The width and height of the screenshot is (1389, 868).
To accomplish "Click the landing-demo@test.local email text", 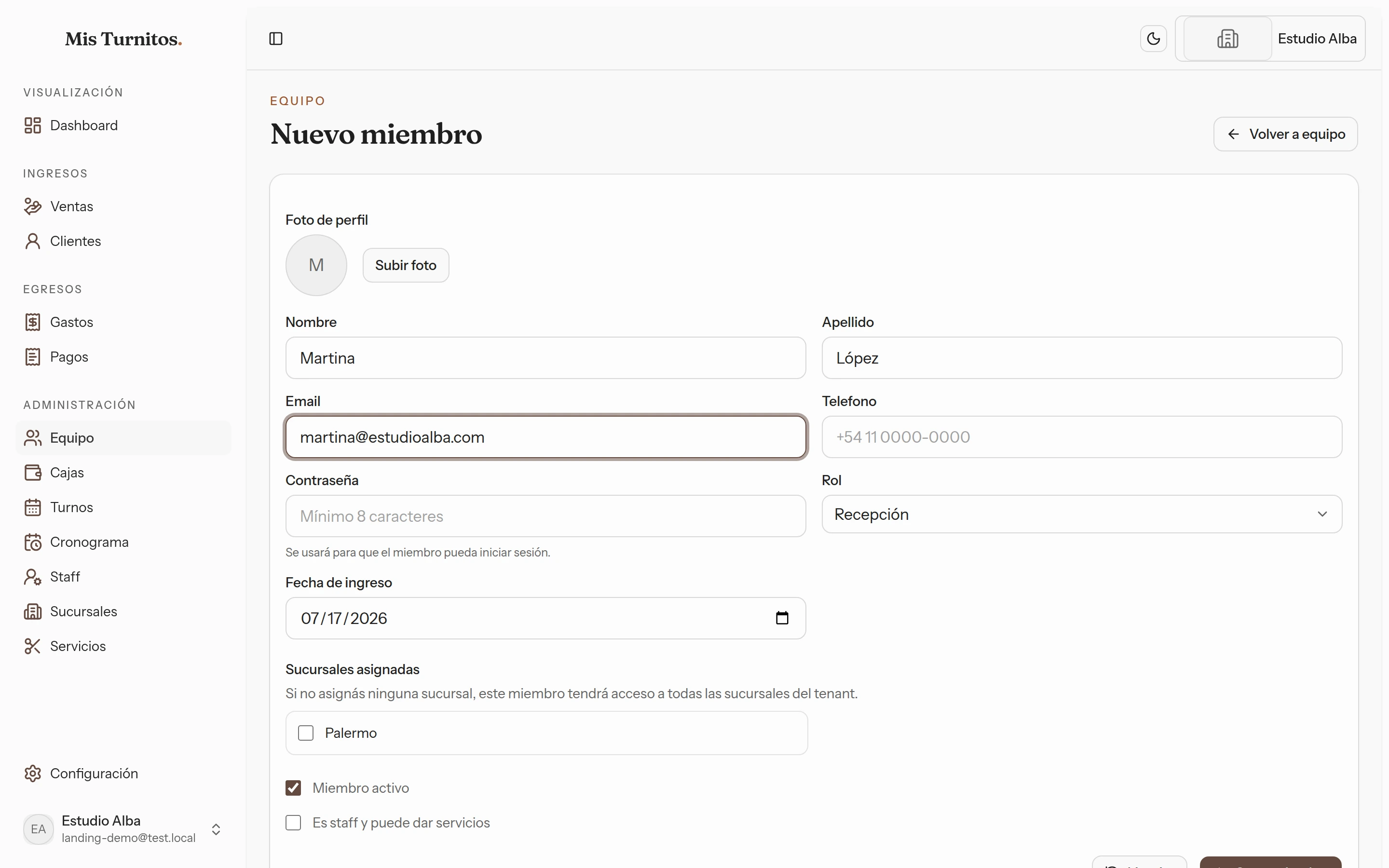I will coord(129,838).
